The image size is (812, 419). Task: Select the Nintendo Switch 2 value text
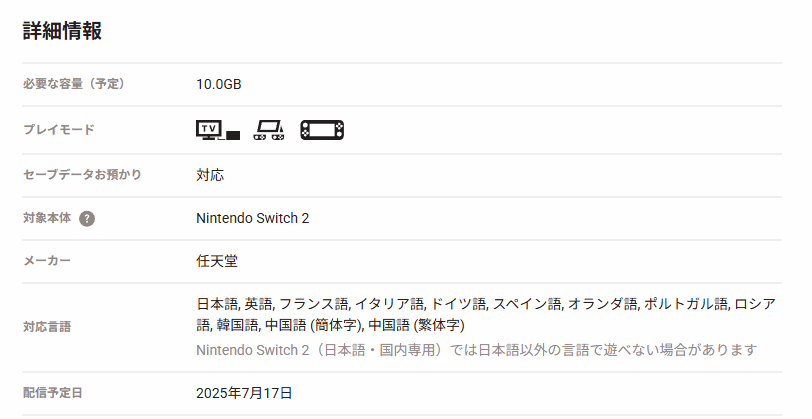tap(253, 219)
